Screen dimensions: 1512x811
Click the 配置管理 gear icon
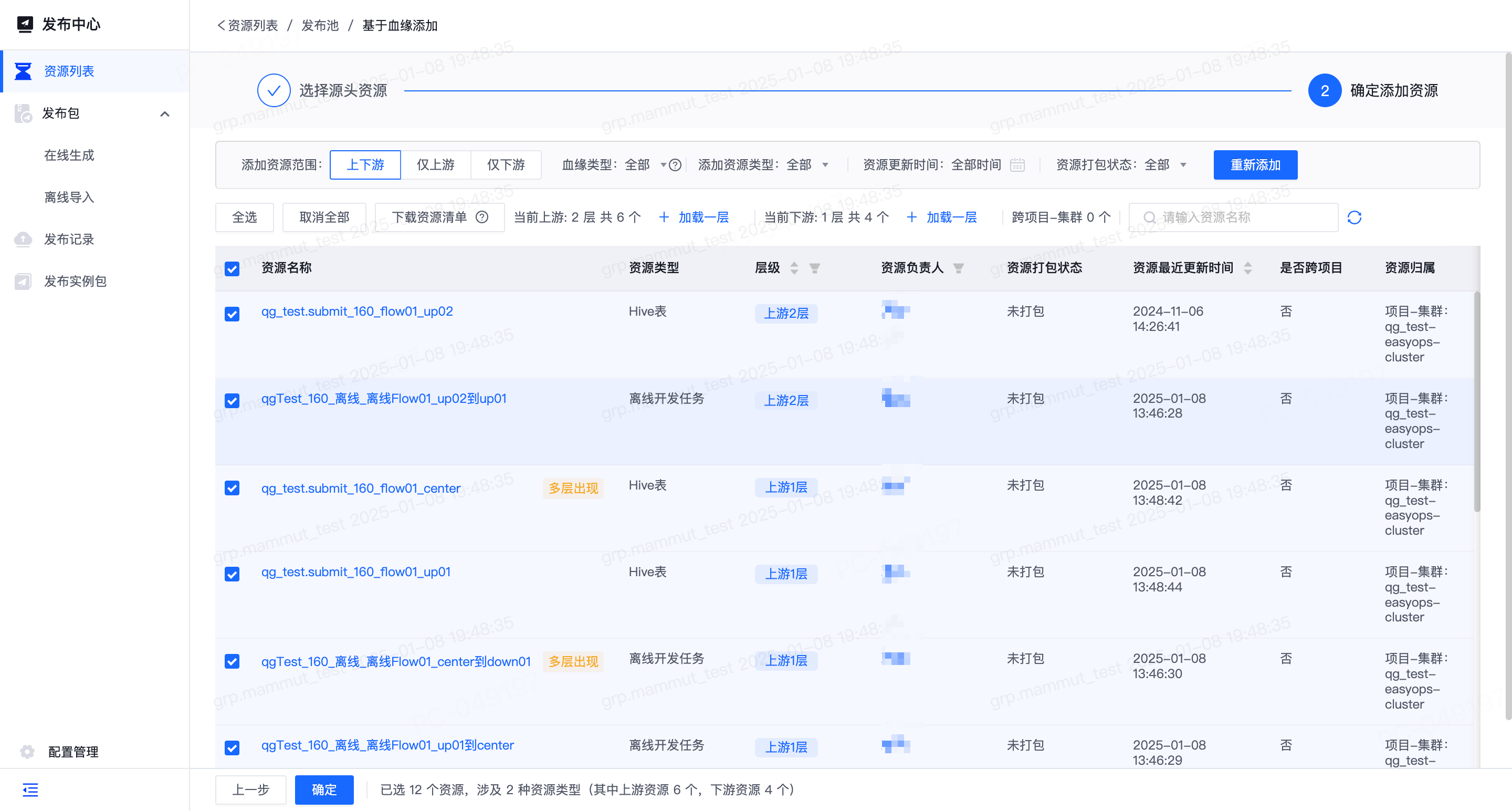point(27,752)
